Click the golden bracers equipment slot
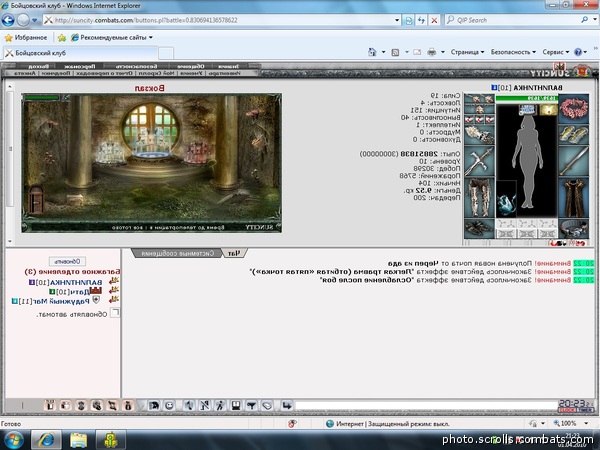600x450 pixels. 574,134
